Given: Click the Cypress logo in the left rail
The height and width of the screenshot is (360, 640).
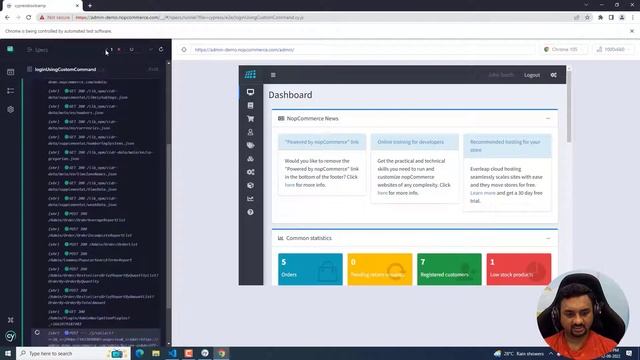Looking at the screenshot, I should [x=10, y=49].
